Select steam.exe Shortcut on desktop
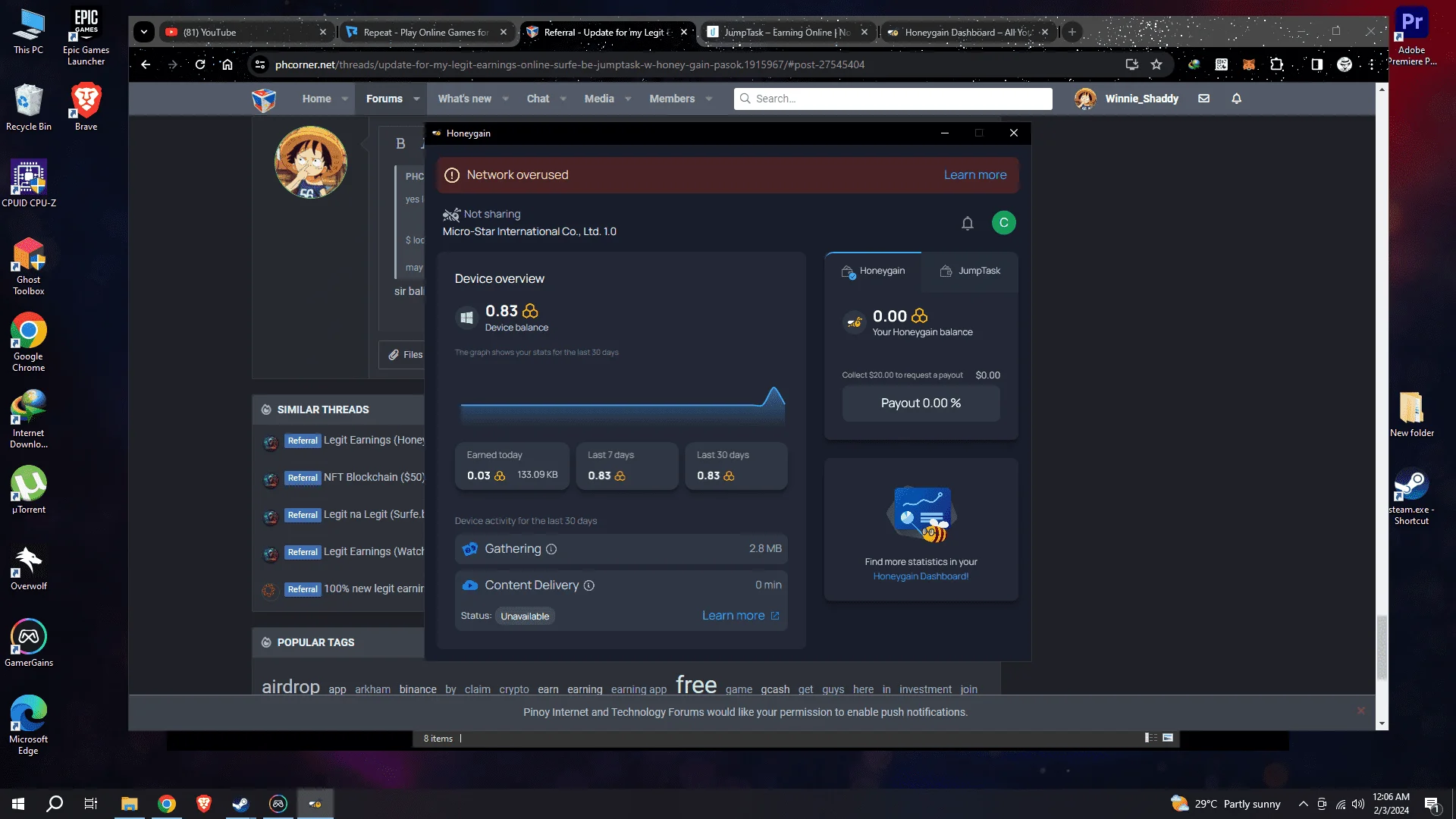1456x819 pixels. (x=1411, y=496)
